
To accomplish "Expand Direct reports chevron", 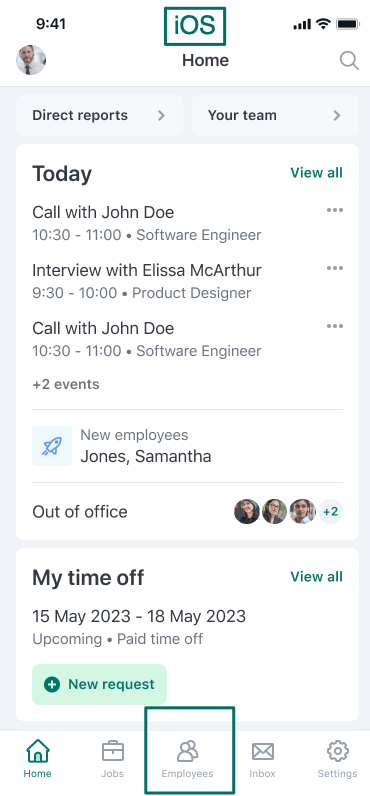I will click(161, 115).
